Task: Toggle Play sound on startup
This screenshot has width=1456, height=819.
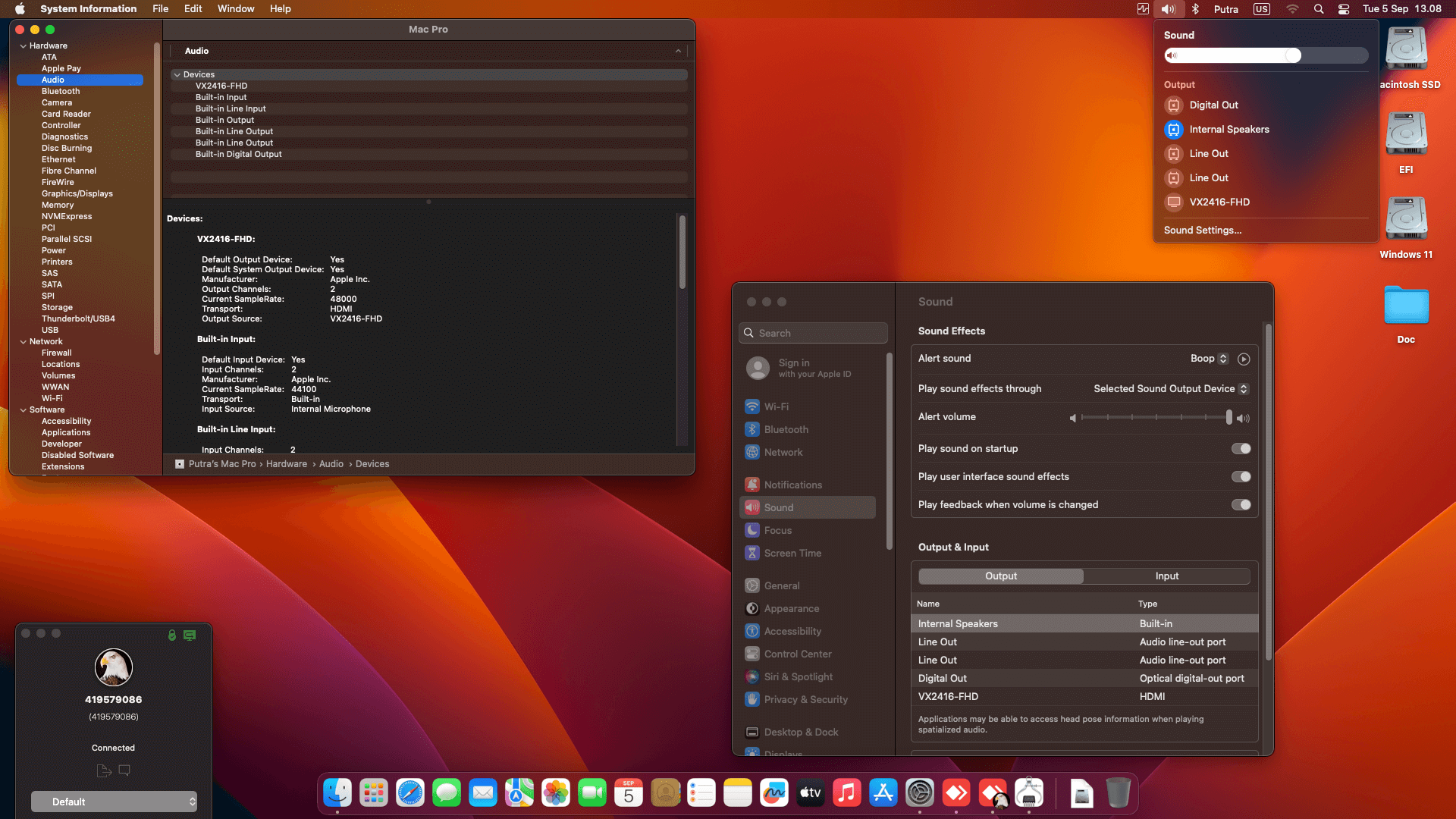Action: click(x=1241, y=449)
